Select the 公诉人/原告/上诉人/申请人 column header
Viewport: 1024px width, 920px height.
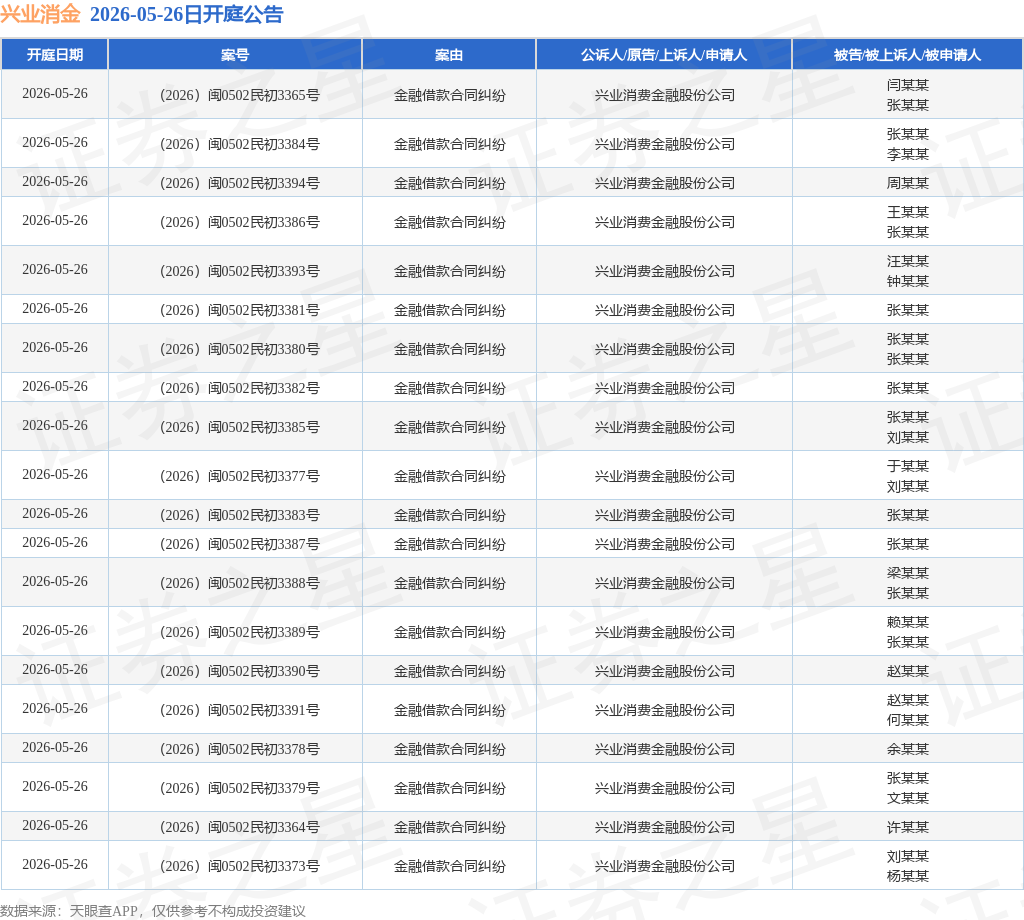coord(664,55)
